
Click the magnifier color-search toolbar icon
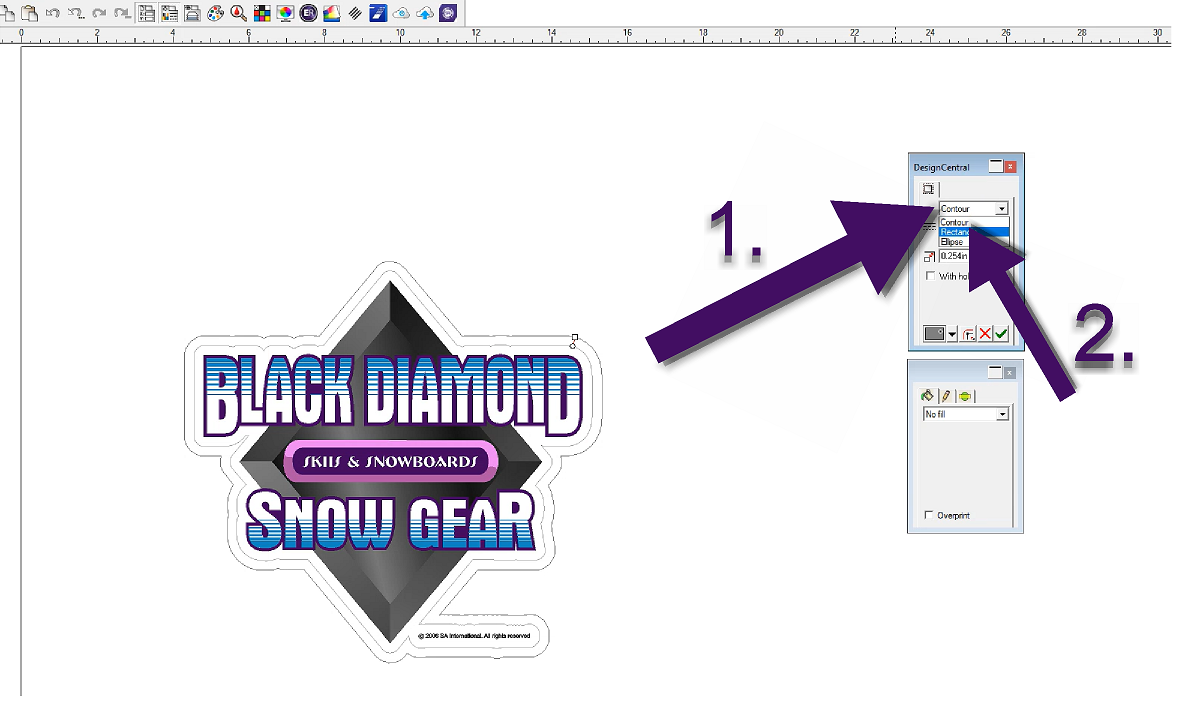[x=238, y=13]
